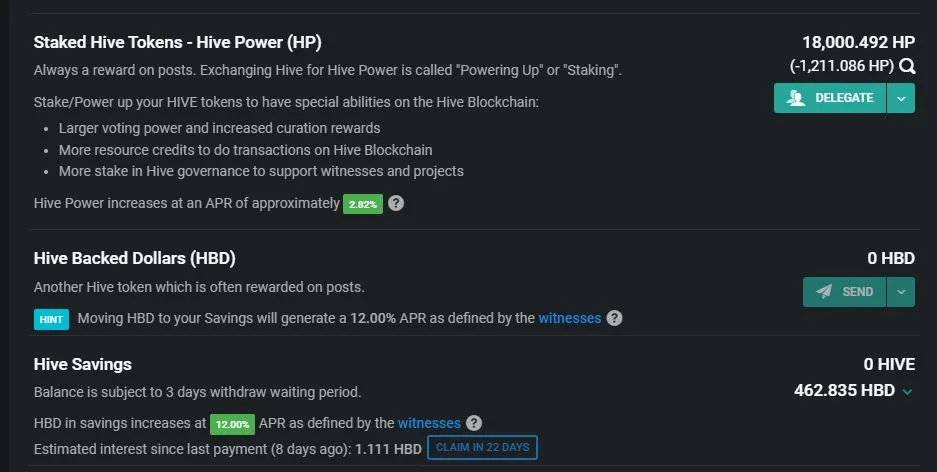Click the 0 HBD balance
Image resolution: width=937 pixels, height=472 pixels.
pos(891,258)
